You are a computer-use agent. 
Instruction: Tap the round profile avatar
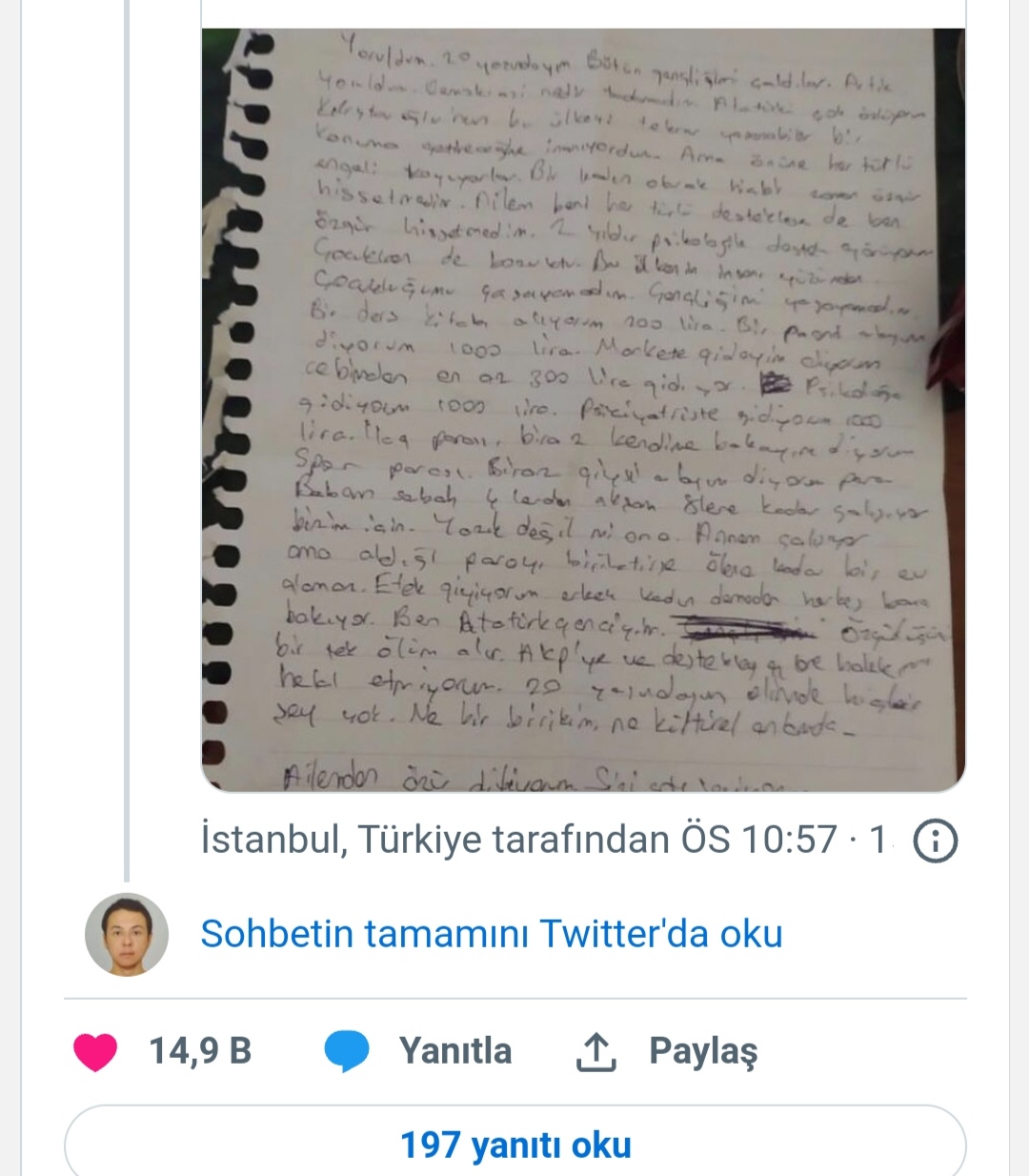pyautogui.click(x=127, y=935)
